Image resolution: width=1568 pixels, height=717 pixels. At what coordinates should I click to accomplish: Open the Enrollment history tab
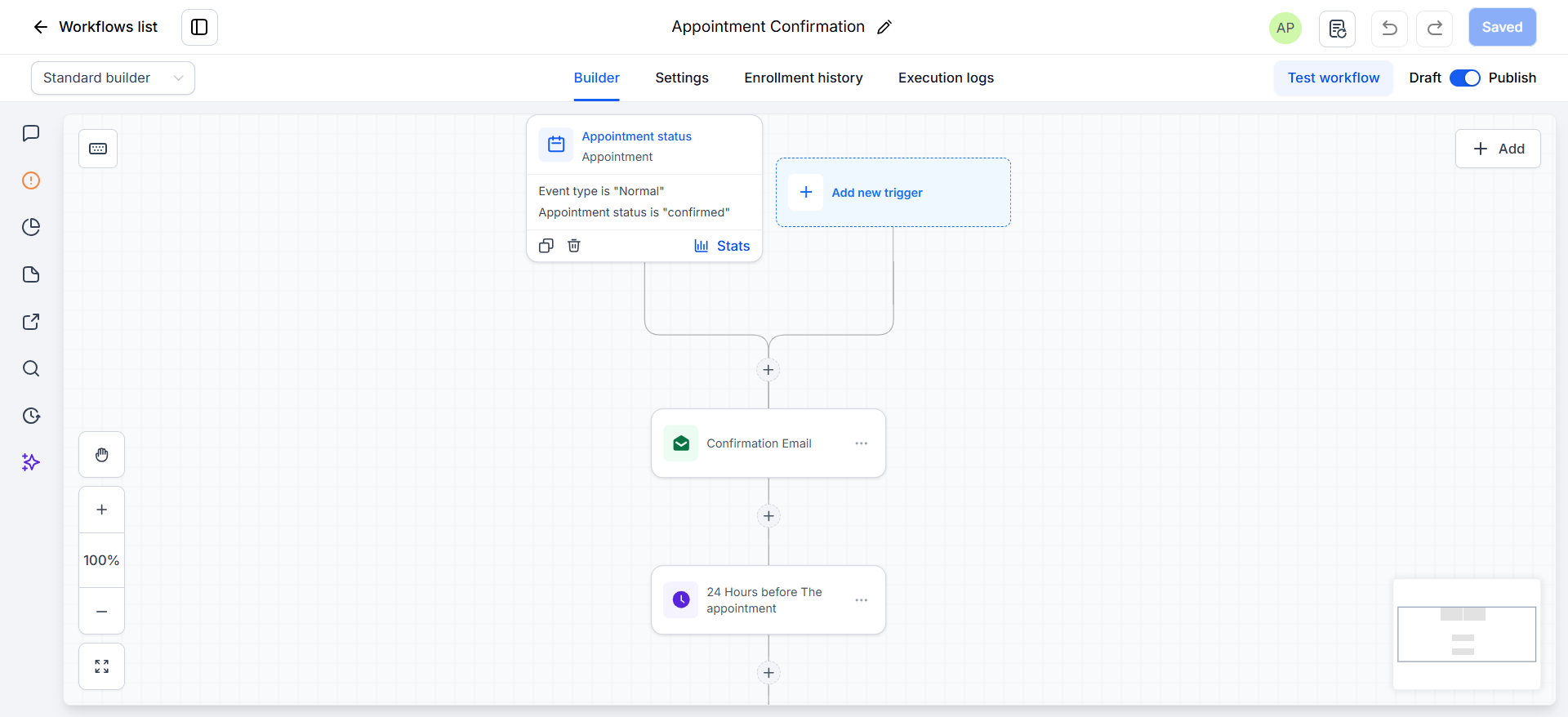click(x=804, y=78)
